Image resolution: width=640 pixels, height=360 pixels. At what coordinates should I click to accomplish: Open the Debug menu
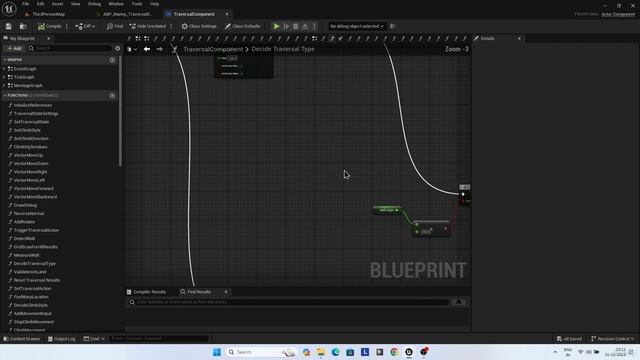(x=94, y=4)
